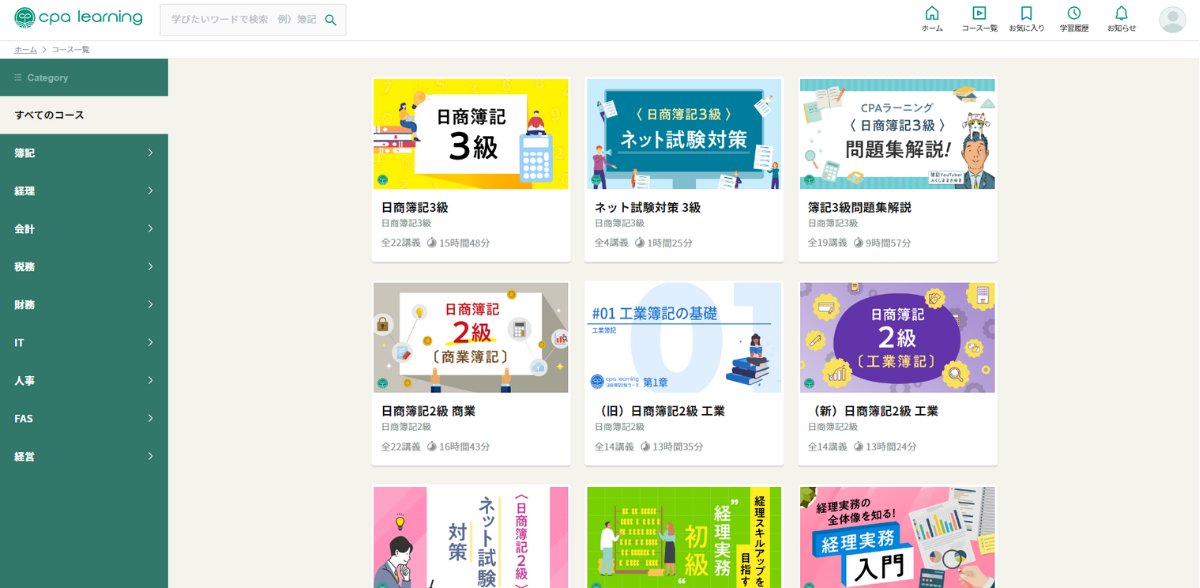The width and height of the screenshot is (1200, 588).
Task: Open the 日商簿記3級 course title
Action: point(414,208)
